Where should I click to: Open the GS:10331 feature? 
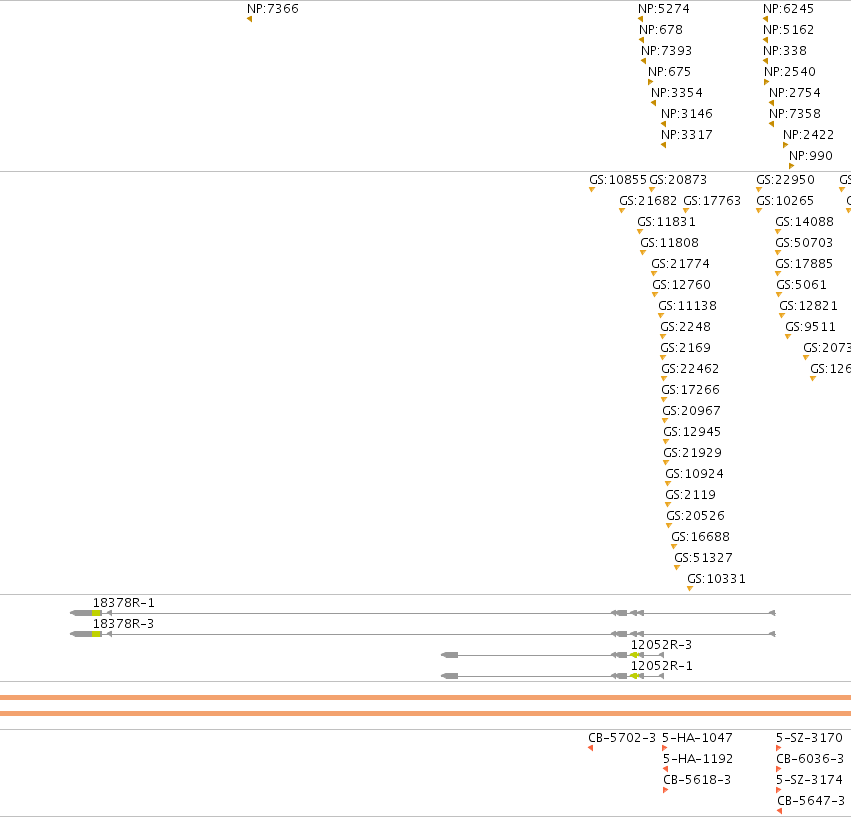tap(716, 579)
